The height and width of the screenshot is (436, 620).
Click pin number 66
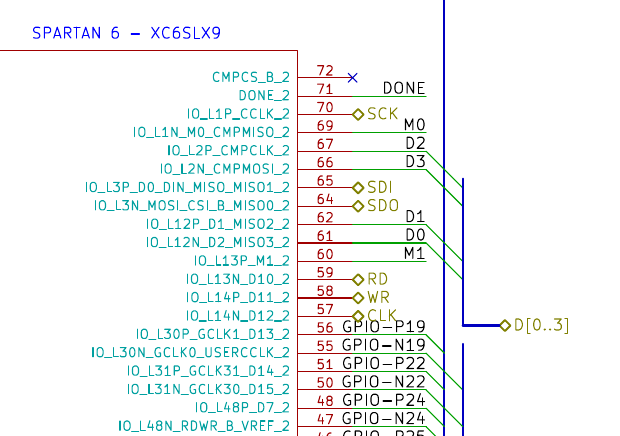(x=325, y=162)
